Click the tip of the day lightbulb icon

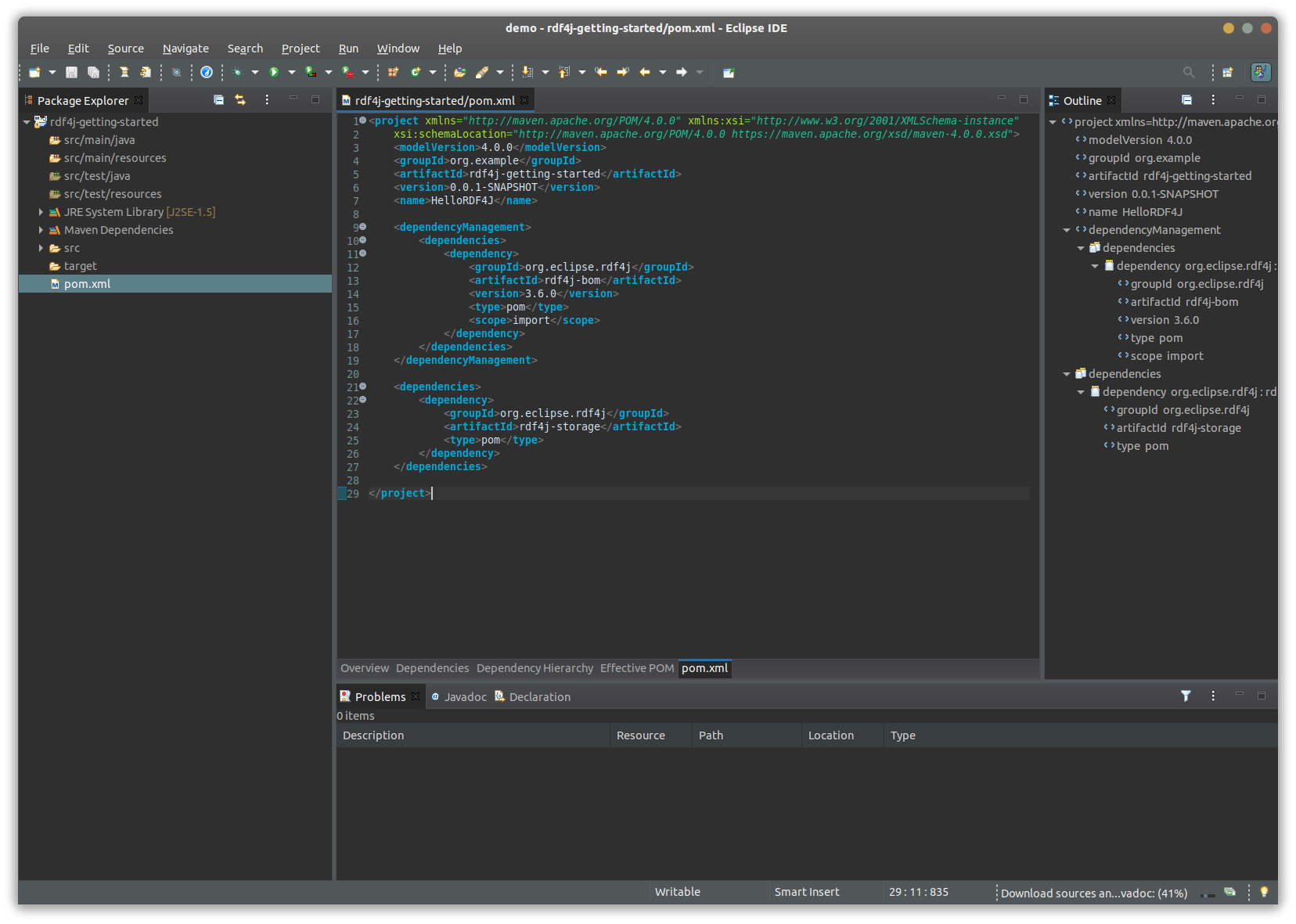[1264, 892]
